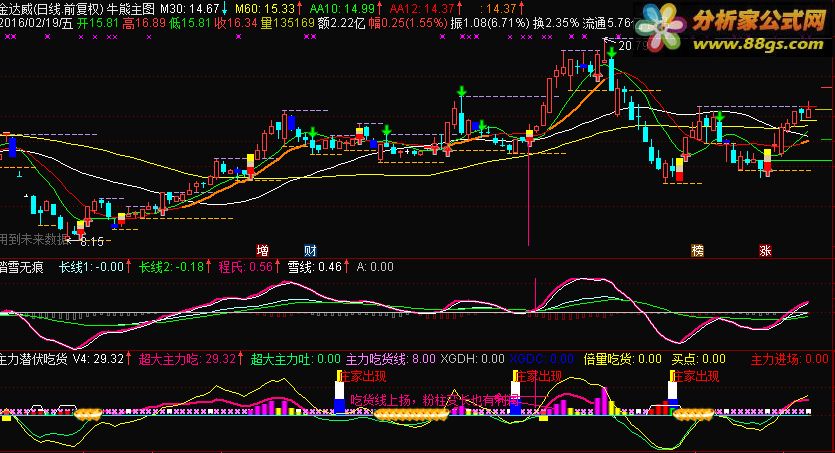Screen dimensions: 835x453
Task: Open the 增 info marker on the chart
Action: [262, 250]
